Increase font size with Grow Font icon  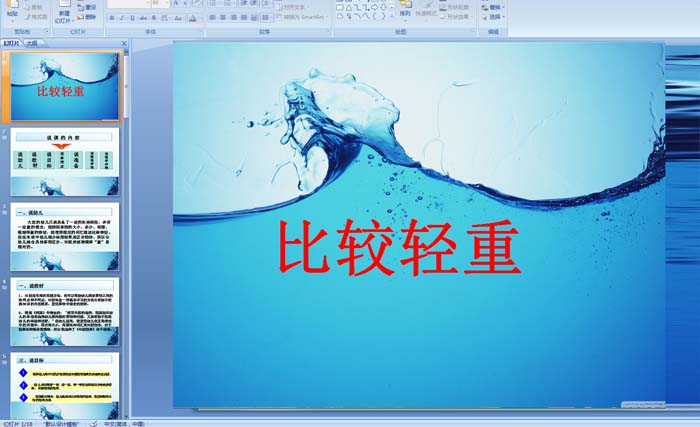(176, 3)
